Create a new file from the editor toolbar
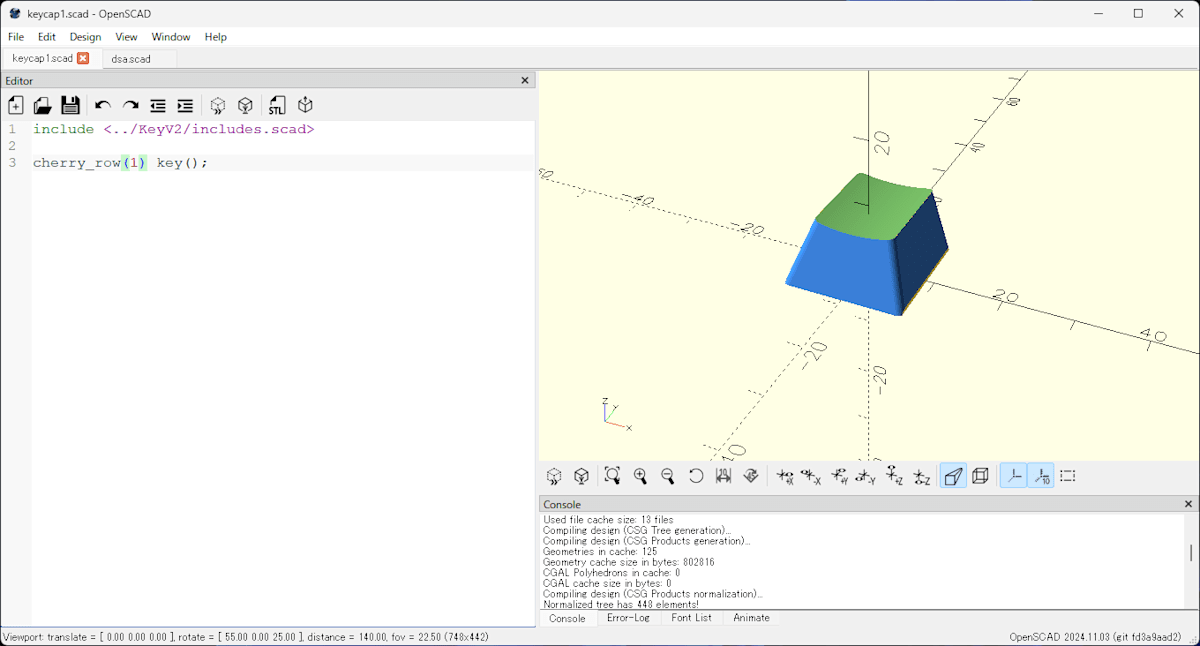The height and width of the screenshot is (646, 1200). point(16,105)
